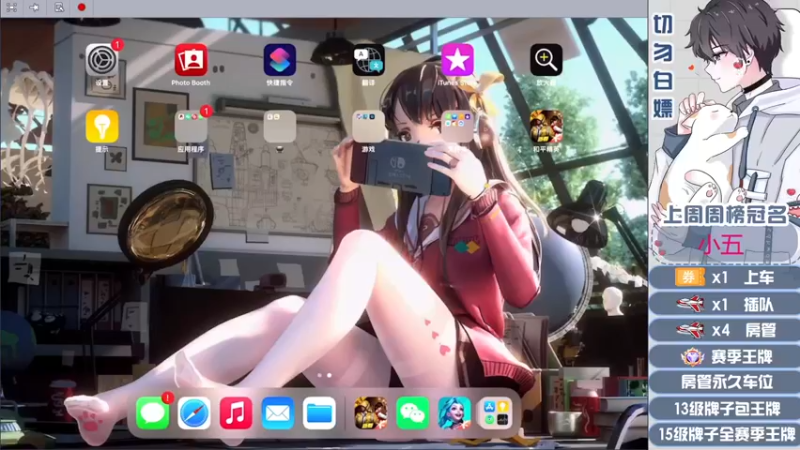This screenshot has width=800, height=450.
Task: Open the App Library folder in dock
Action: click(x=496, y=413)
